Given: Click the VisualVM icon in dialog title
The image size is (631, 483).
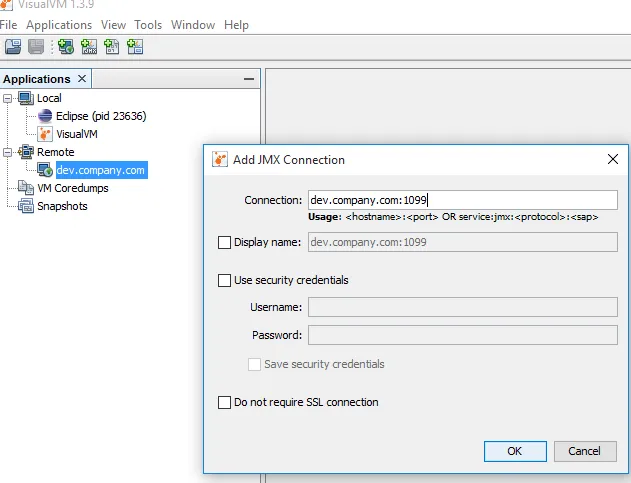Looking at the screenshot, I should click(220, 159).
